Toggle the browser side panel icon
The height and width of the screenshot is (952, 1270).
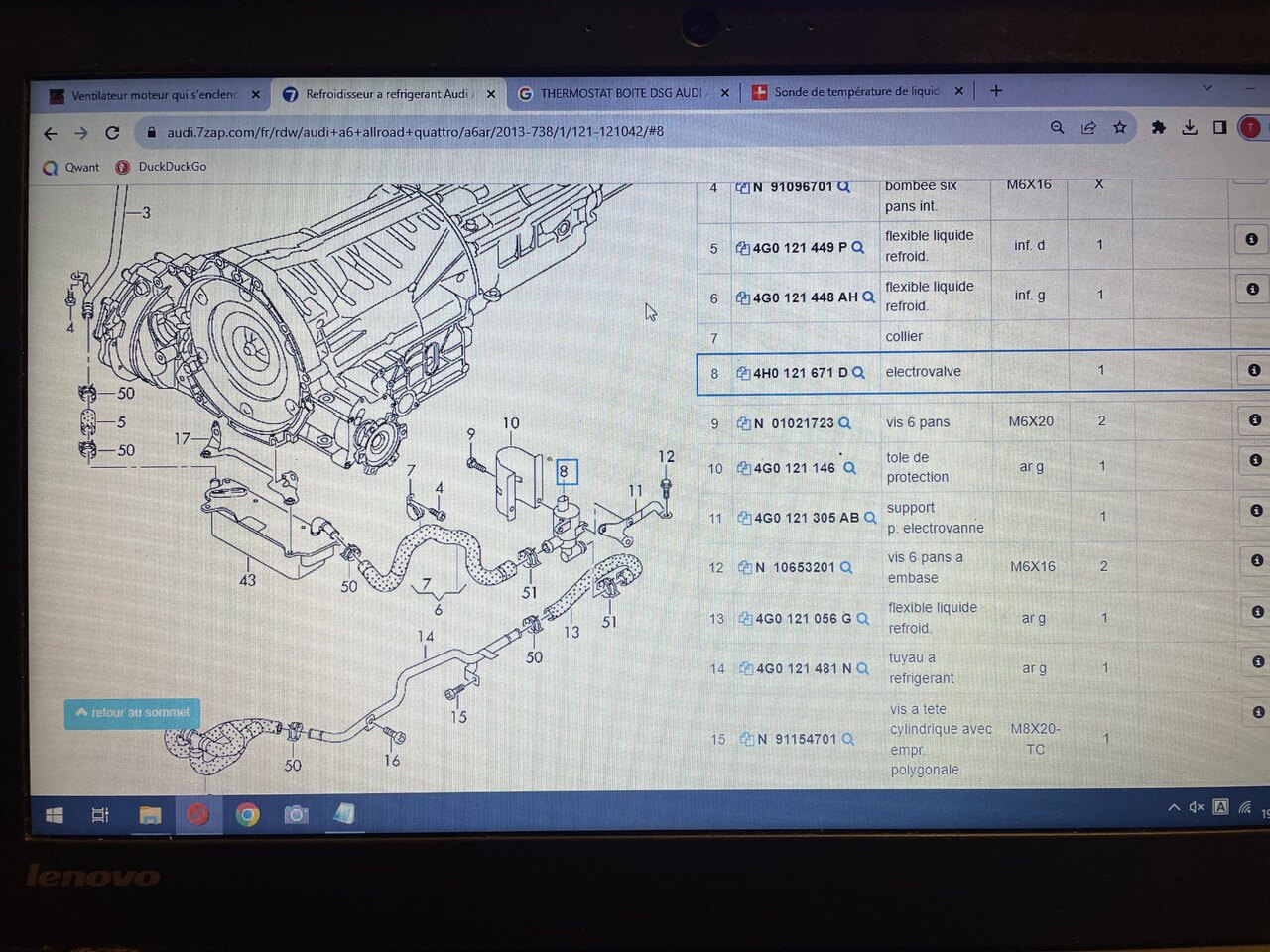tap(1219, 128)
